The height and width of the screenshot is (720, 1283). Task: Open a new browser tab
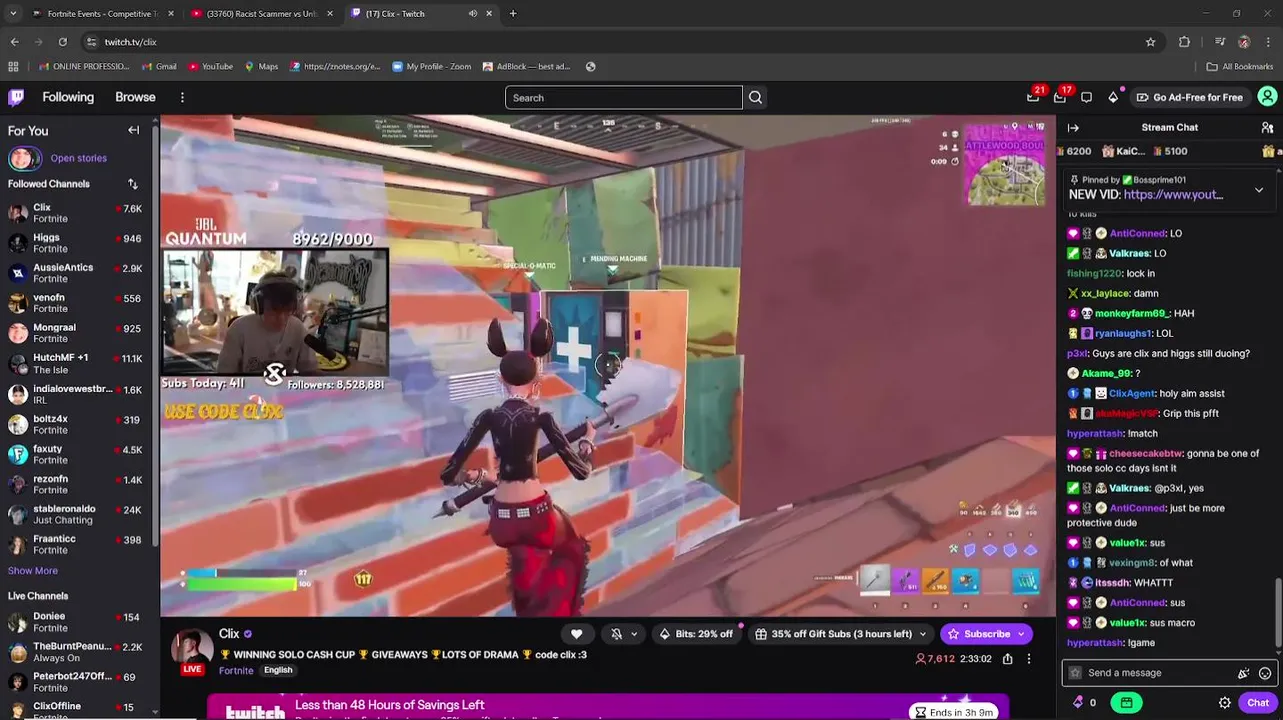point(513,14)
